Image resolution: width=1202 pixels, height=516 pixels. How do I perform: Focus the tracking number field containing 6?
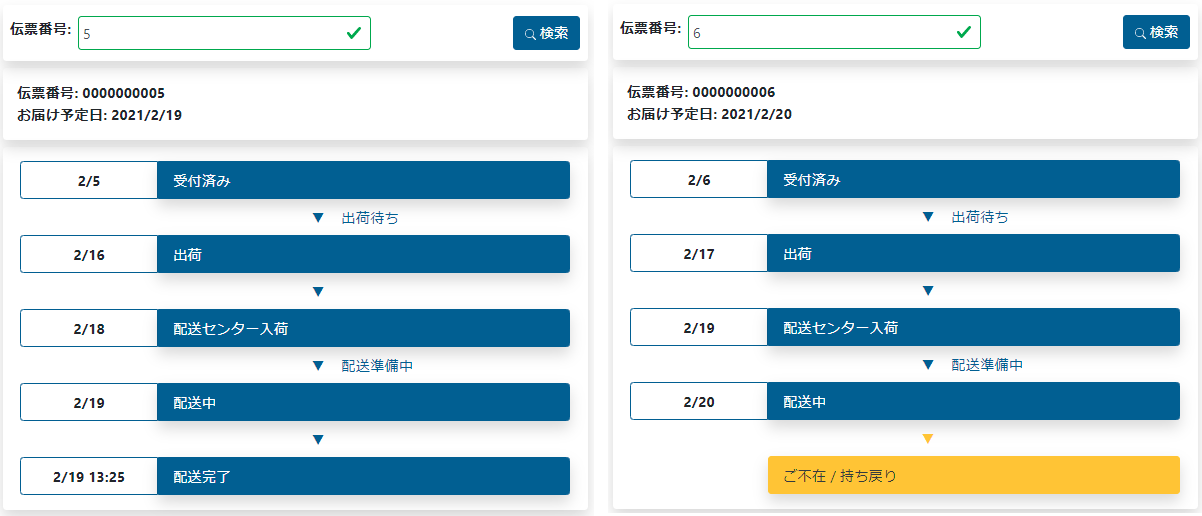pyautogui.click(x=820, y=33)
